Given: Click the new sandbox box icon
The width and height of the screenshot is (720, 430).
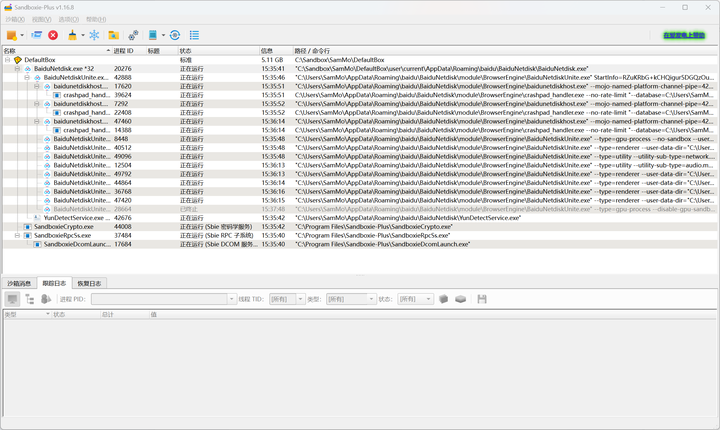Looking at the screenshot, I should [x=11, y=35].
